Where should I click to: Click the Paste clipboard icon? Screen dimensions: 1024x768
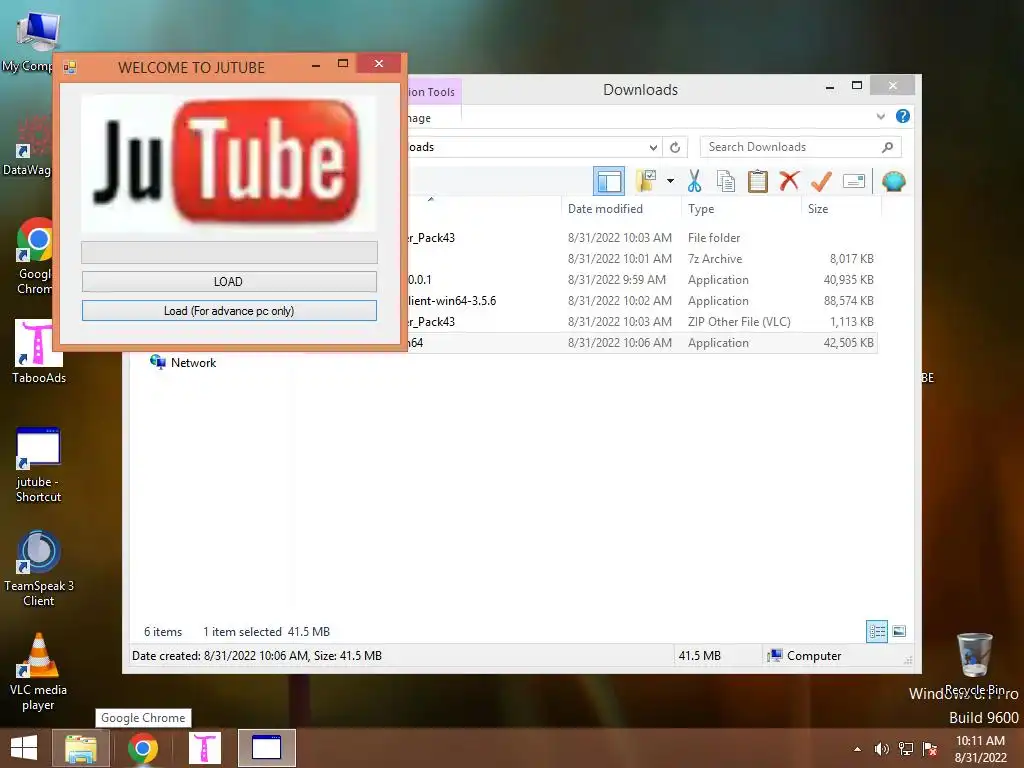coord(758,181)
